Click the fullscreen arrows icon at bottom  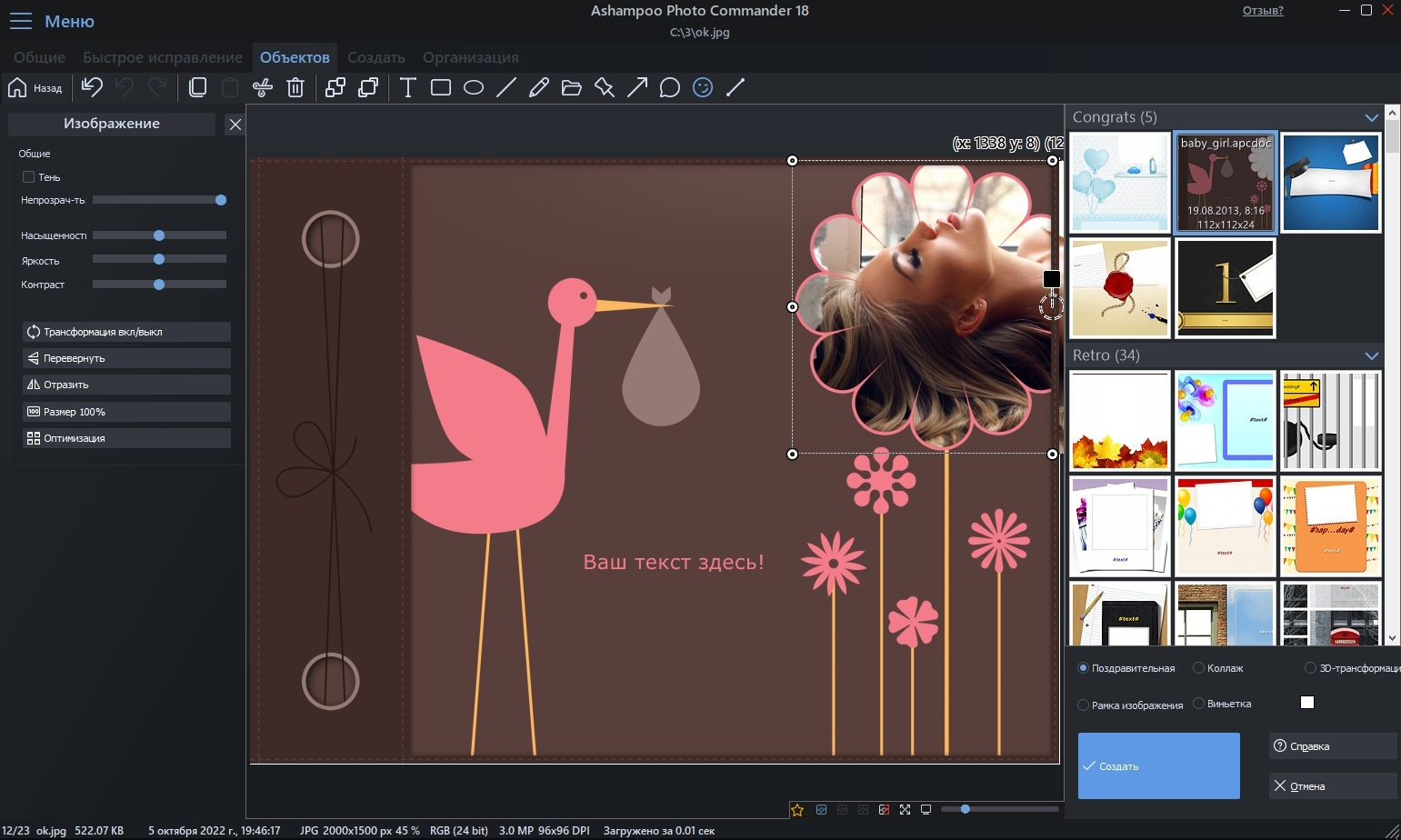(906, 809)
